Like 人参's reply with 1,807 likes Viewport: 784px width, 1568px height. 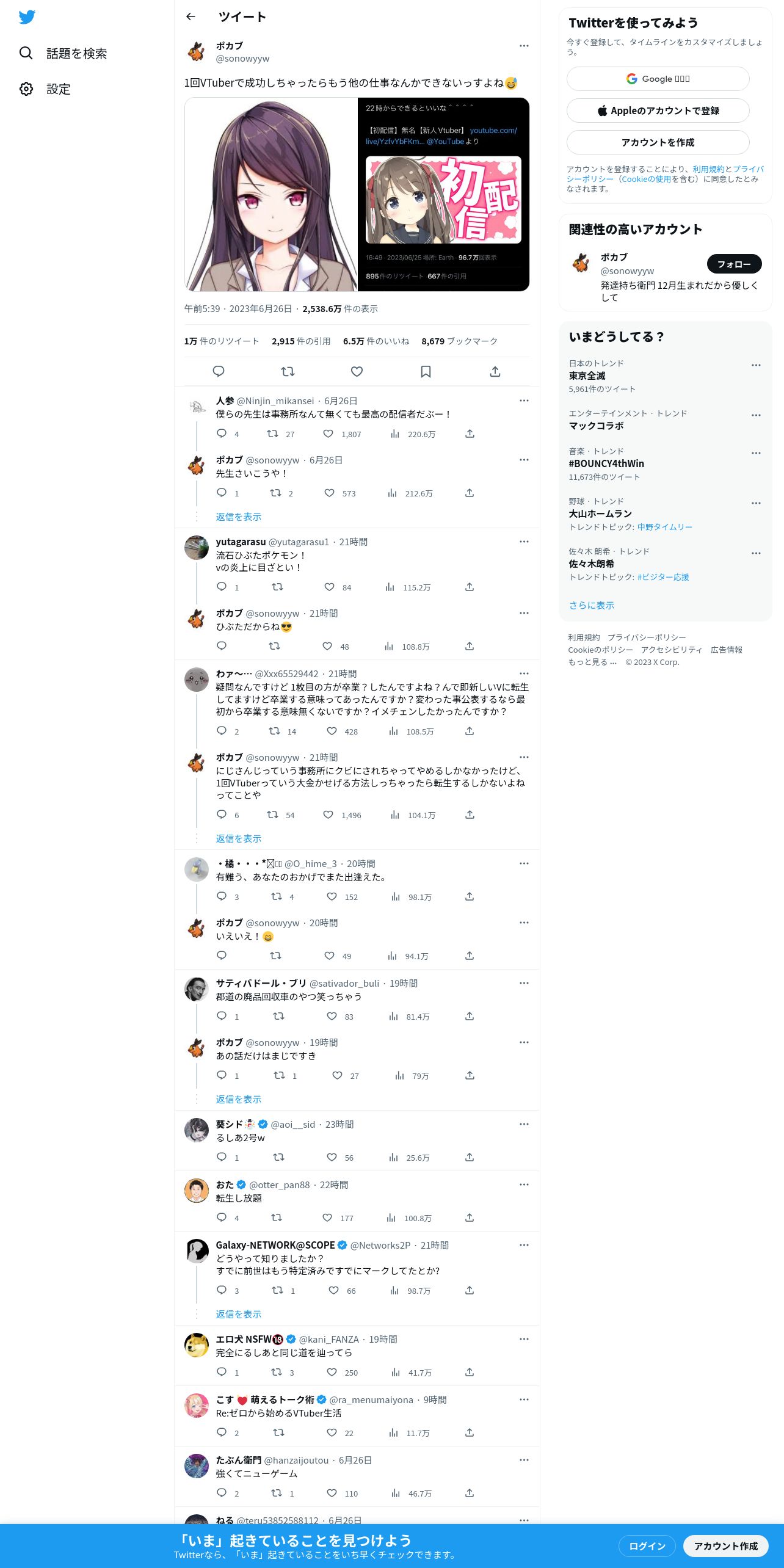tap(328, 434)
